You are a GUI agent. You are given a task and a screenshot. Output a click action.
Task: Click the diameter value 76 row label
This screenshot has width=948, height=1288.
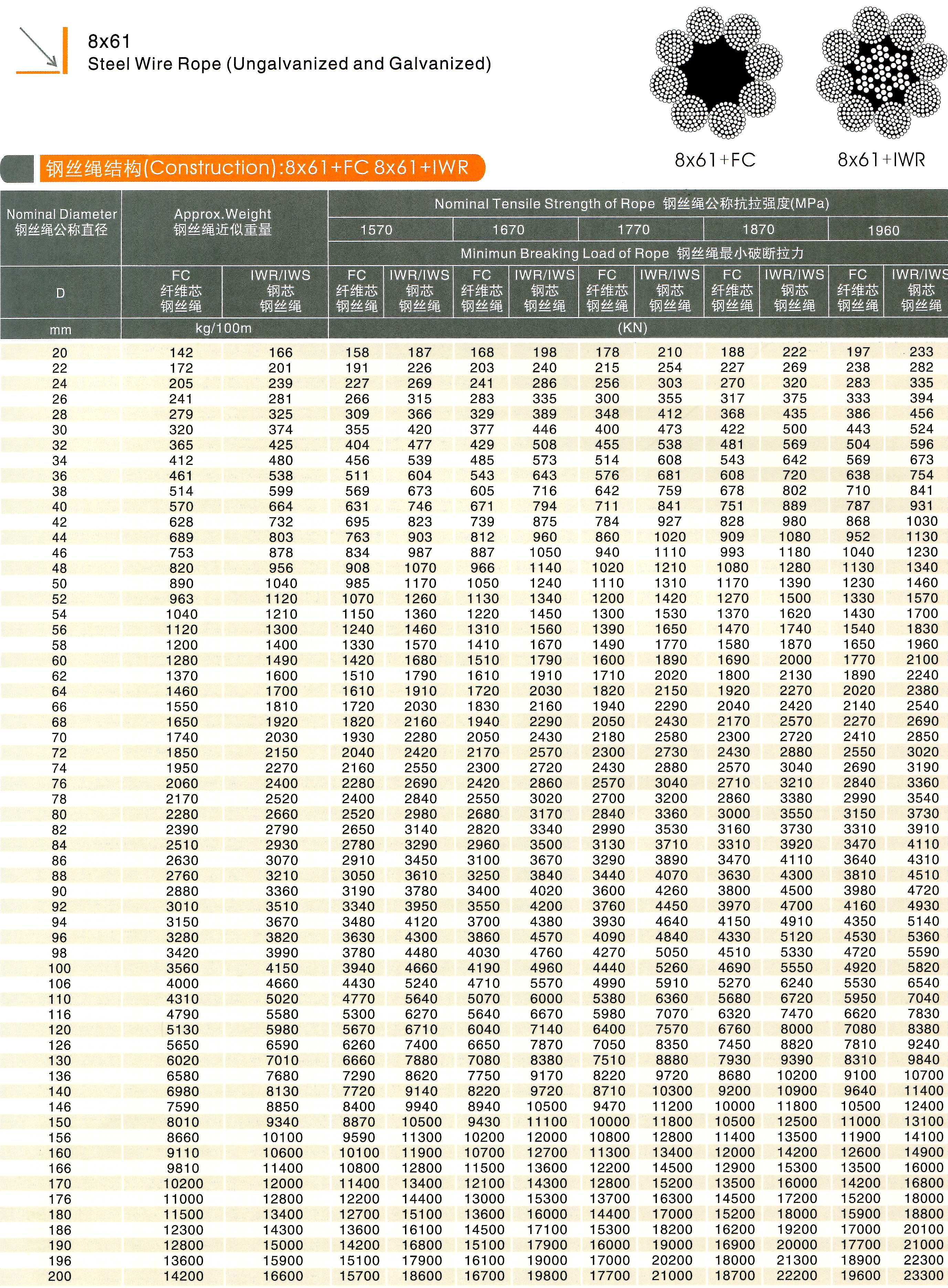60,784
